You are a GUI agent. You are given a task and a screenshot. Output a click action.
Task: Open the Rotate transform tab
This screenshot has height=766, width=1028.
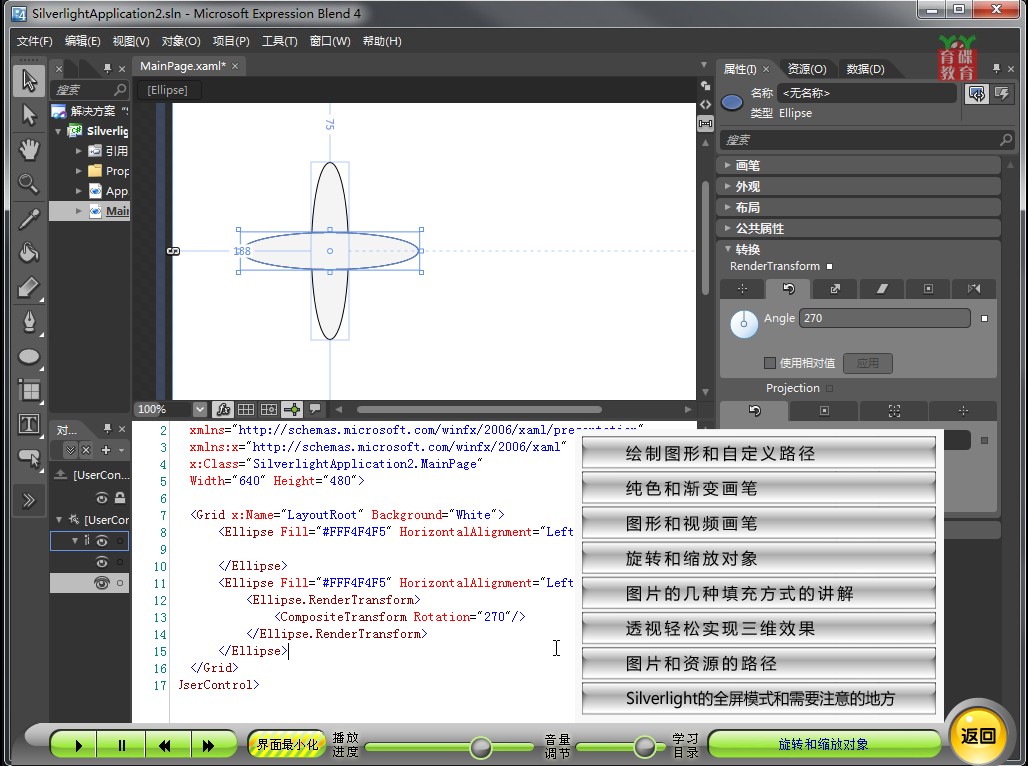(x=788, y=289)
